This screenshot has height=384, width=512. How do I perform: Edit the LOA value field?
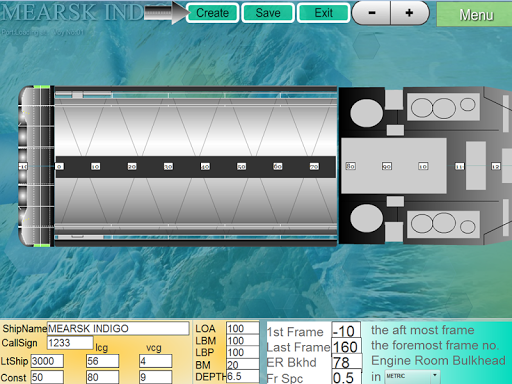coord(243,328)
